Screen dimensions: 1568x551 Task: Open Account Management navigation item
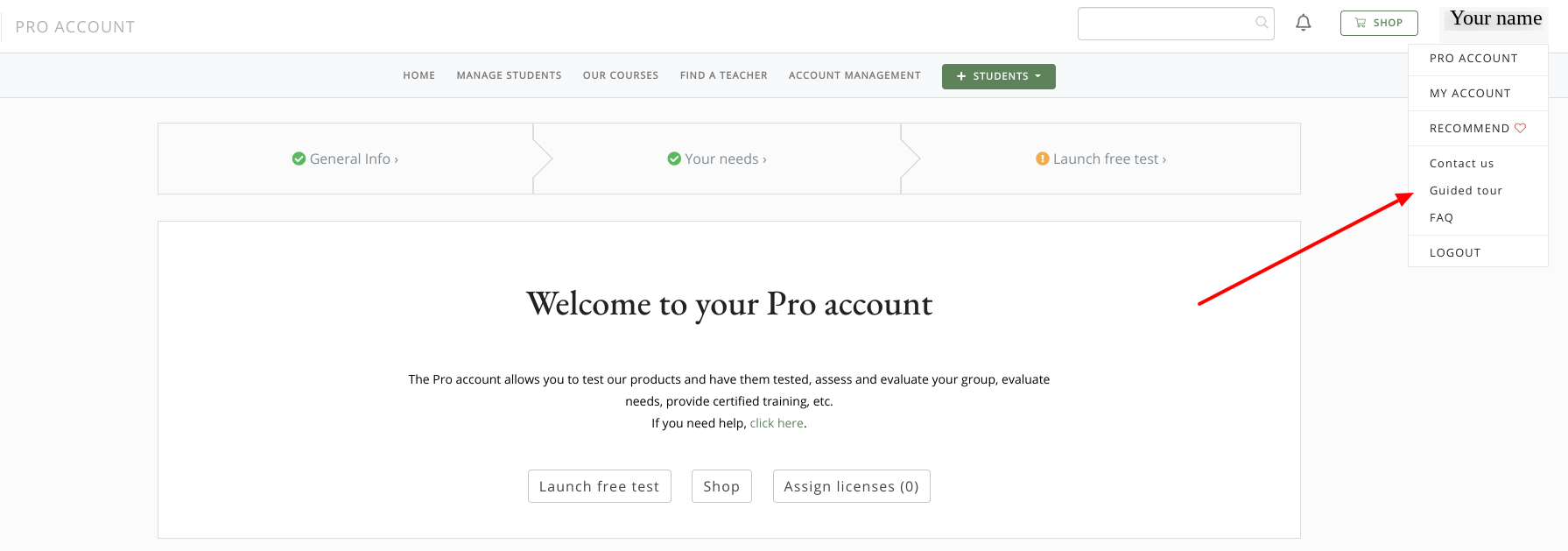(x=854, y=75)
